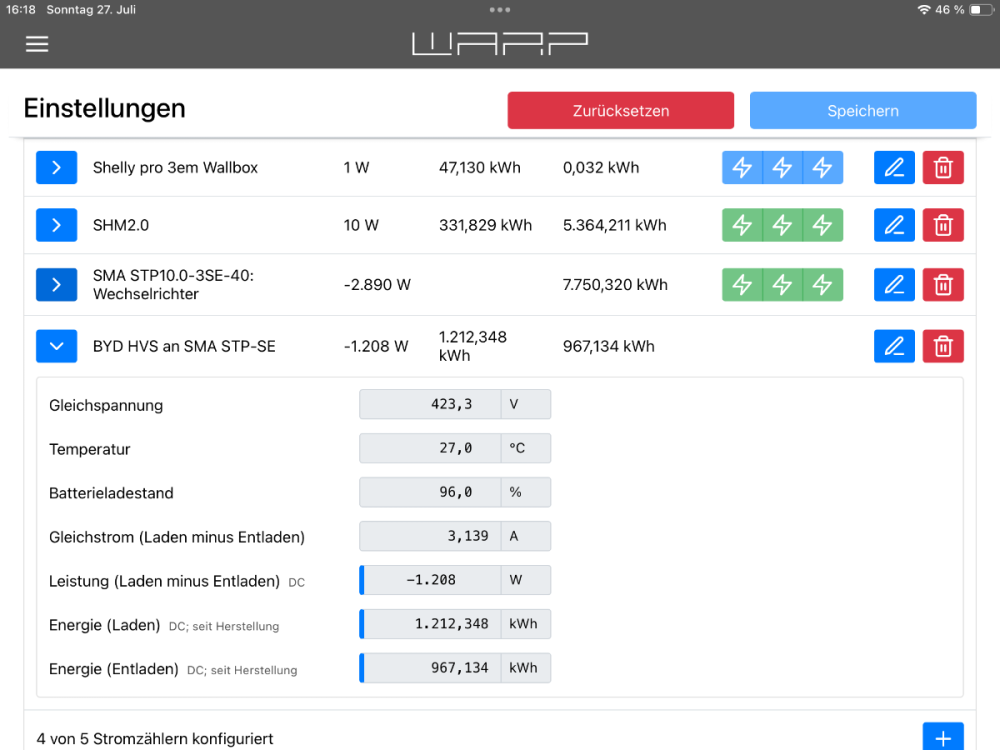Open the hamburger navigation menu
The image size is (1000, 750).
(x=37, y=44)
